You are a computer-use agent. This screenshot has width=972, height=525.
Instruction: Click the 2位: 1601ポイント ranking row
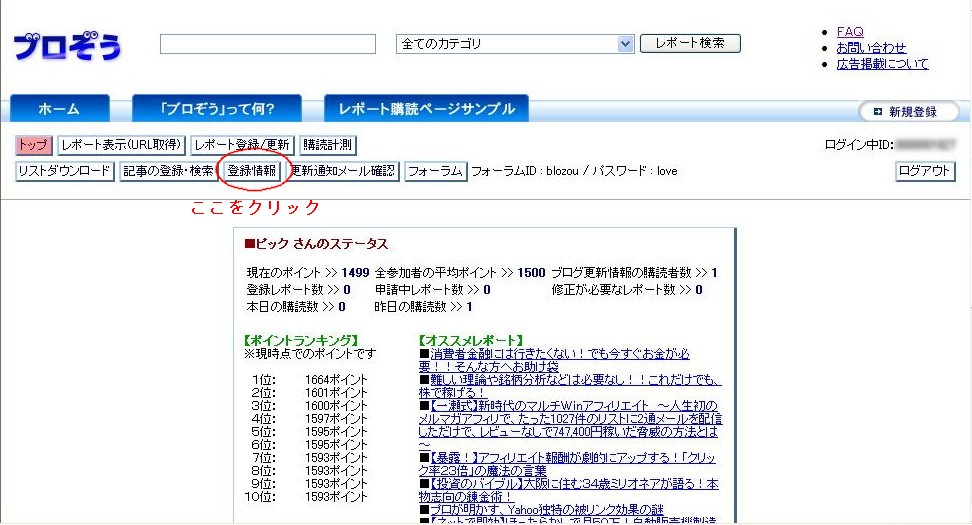click(309, 392)
